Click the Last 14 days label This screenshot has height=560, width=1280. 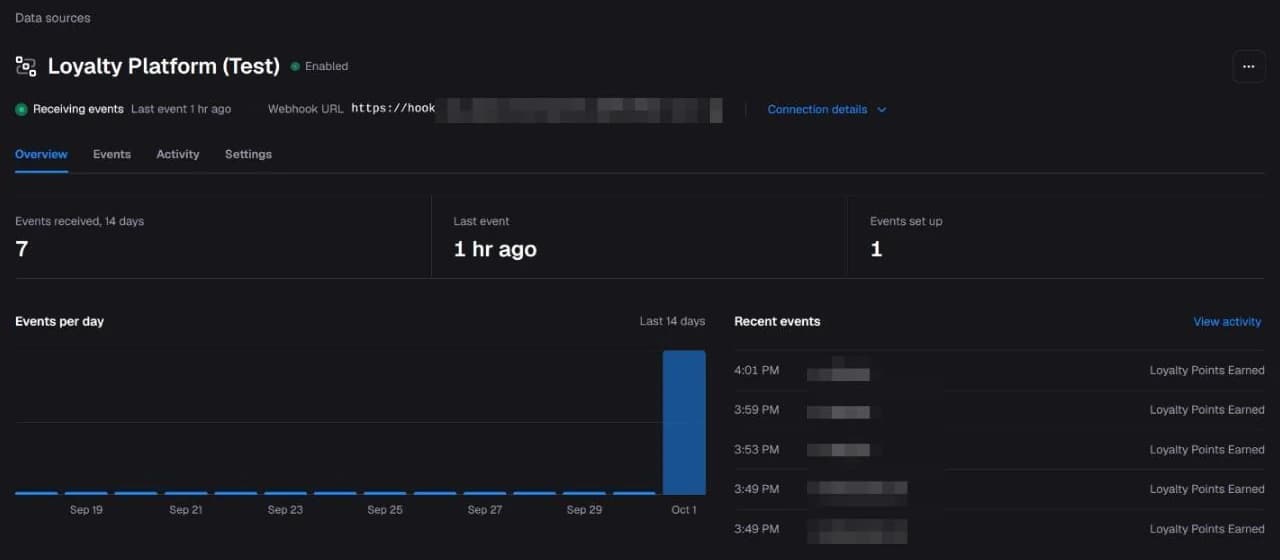672,321
